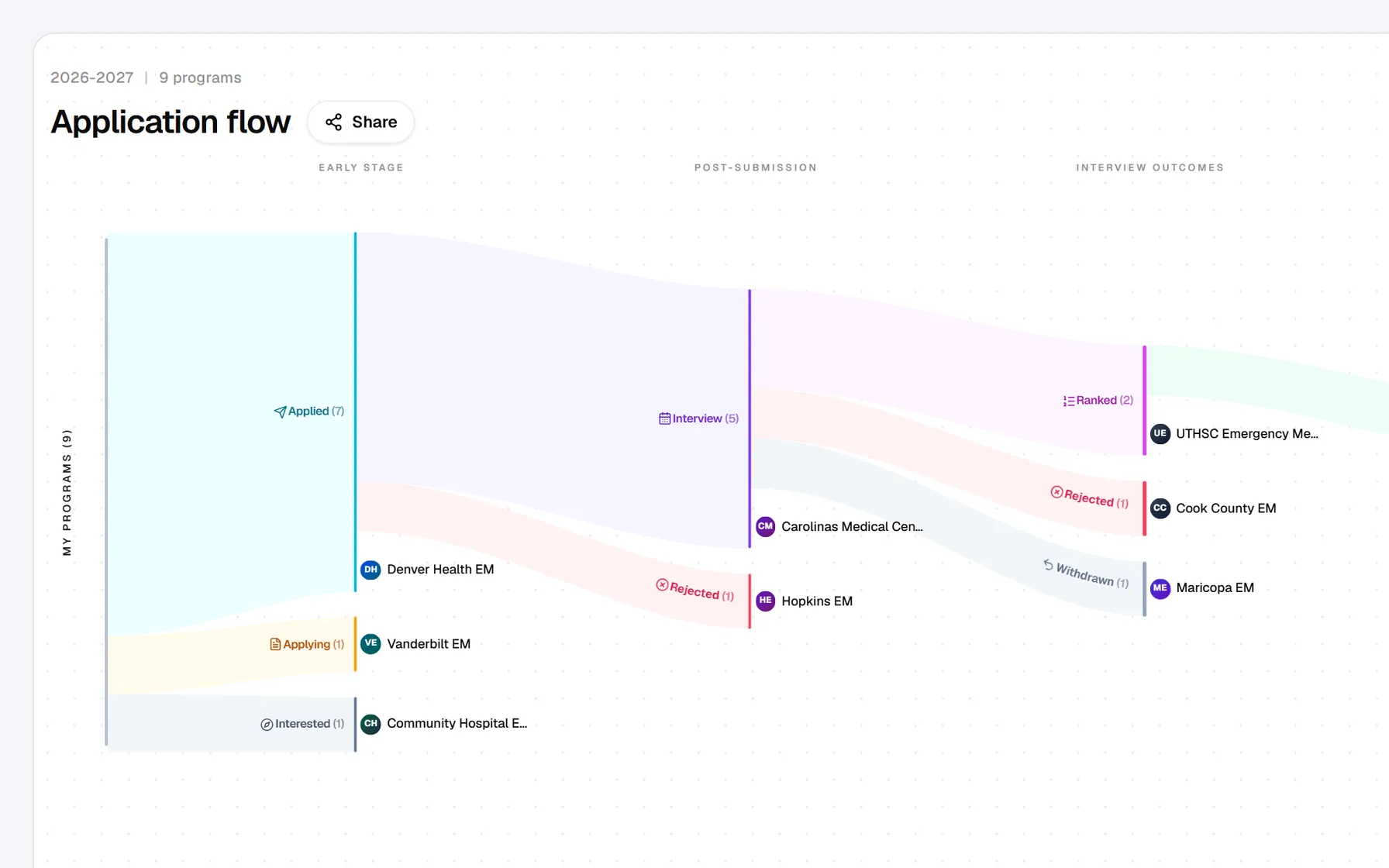Click the HE avatar badge
The image size is (1389, 868).
click(x=765, y=601)
